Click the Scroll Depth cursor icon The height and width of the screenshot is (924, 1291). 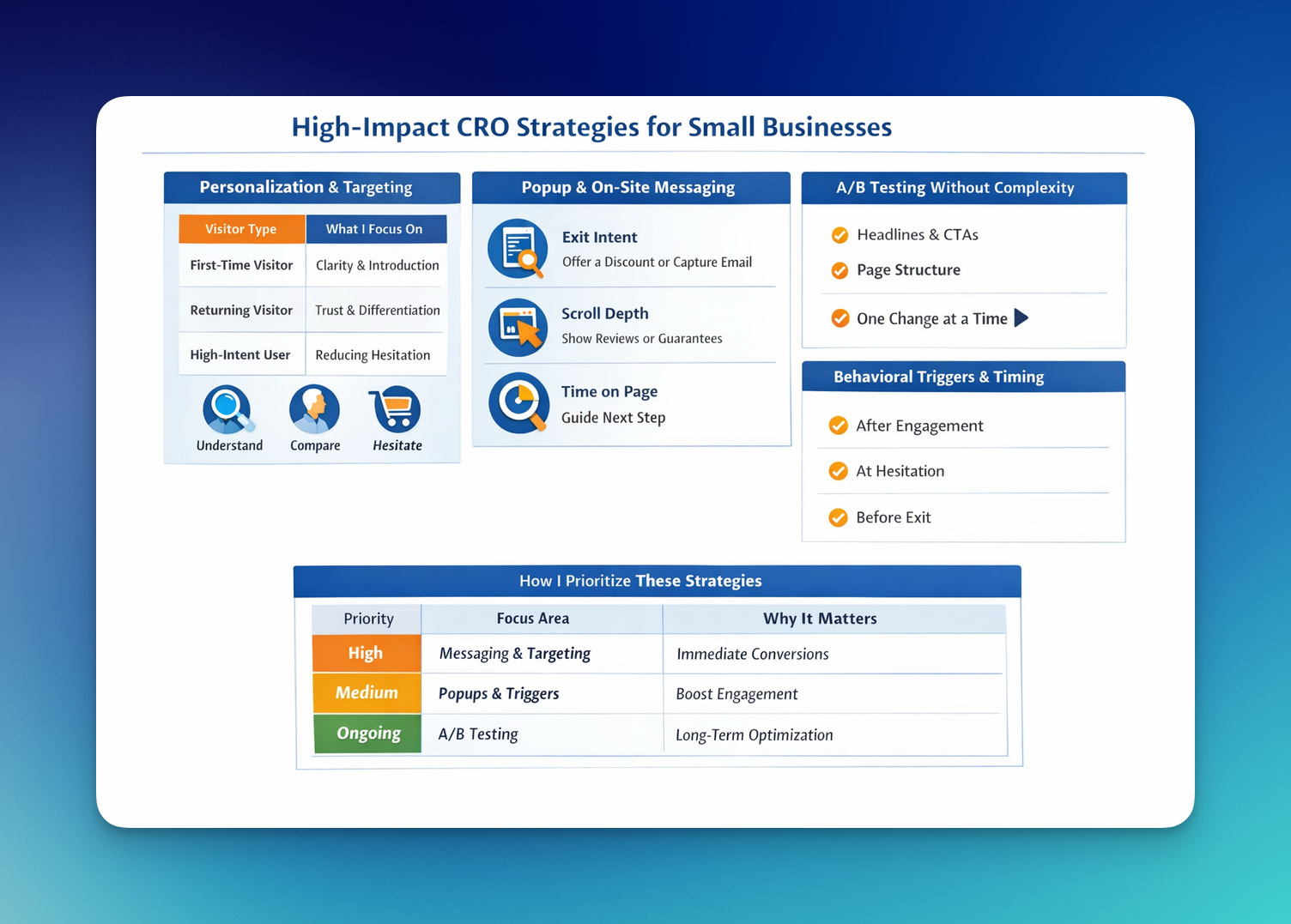click(x=518, y=327)
